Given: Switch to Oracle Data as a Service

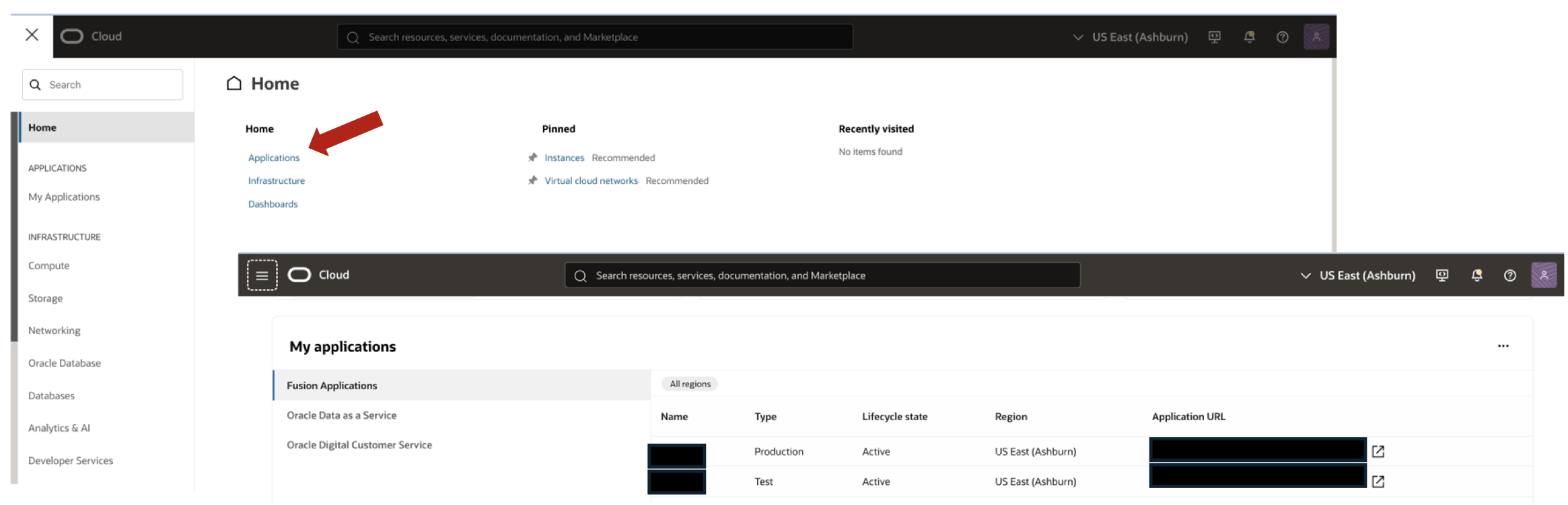Looking at the screenshot, I should point(341,415).
